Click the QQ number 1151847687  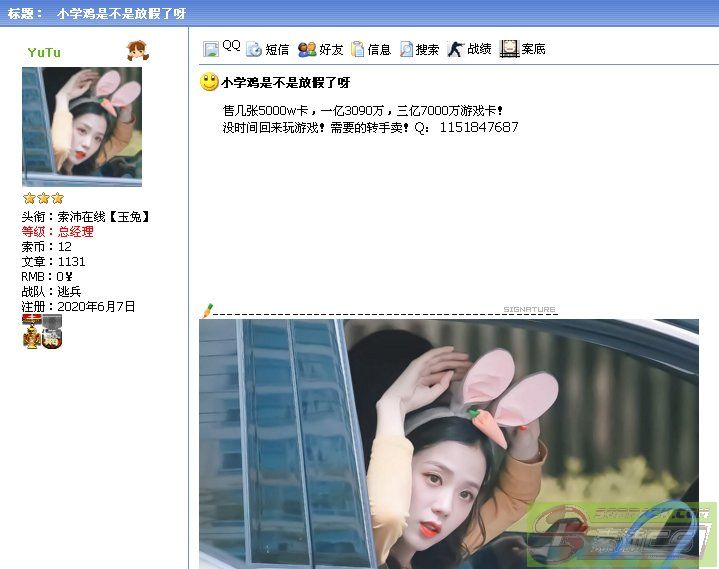[479, 127]
